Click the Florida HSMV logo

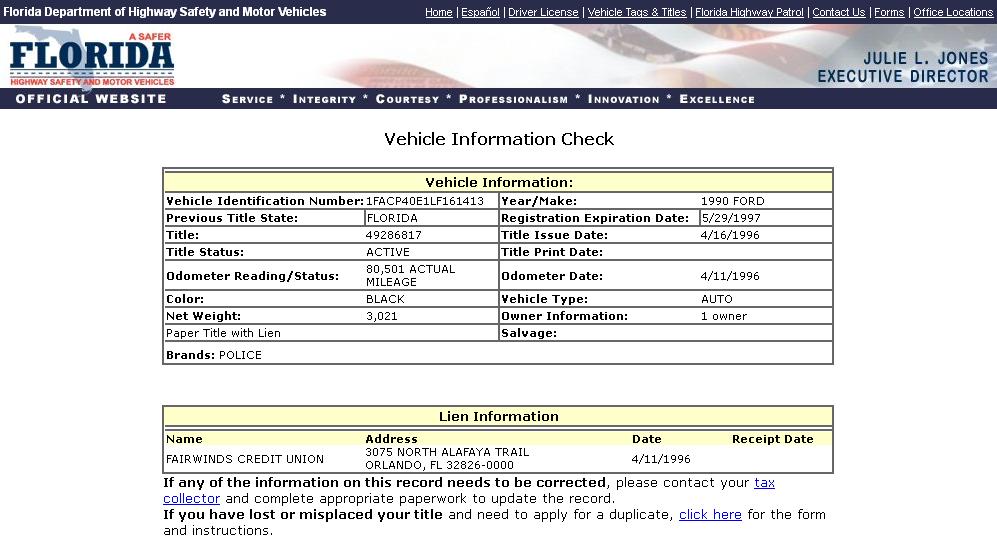tap(92, 58)
